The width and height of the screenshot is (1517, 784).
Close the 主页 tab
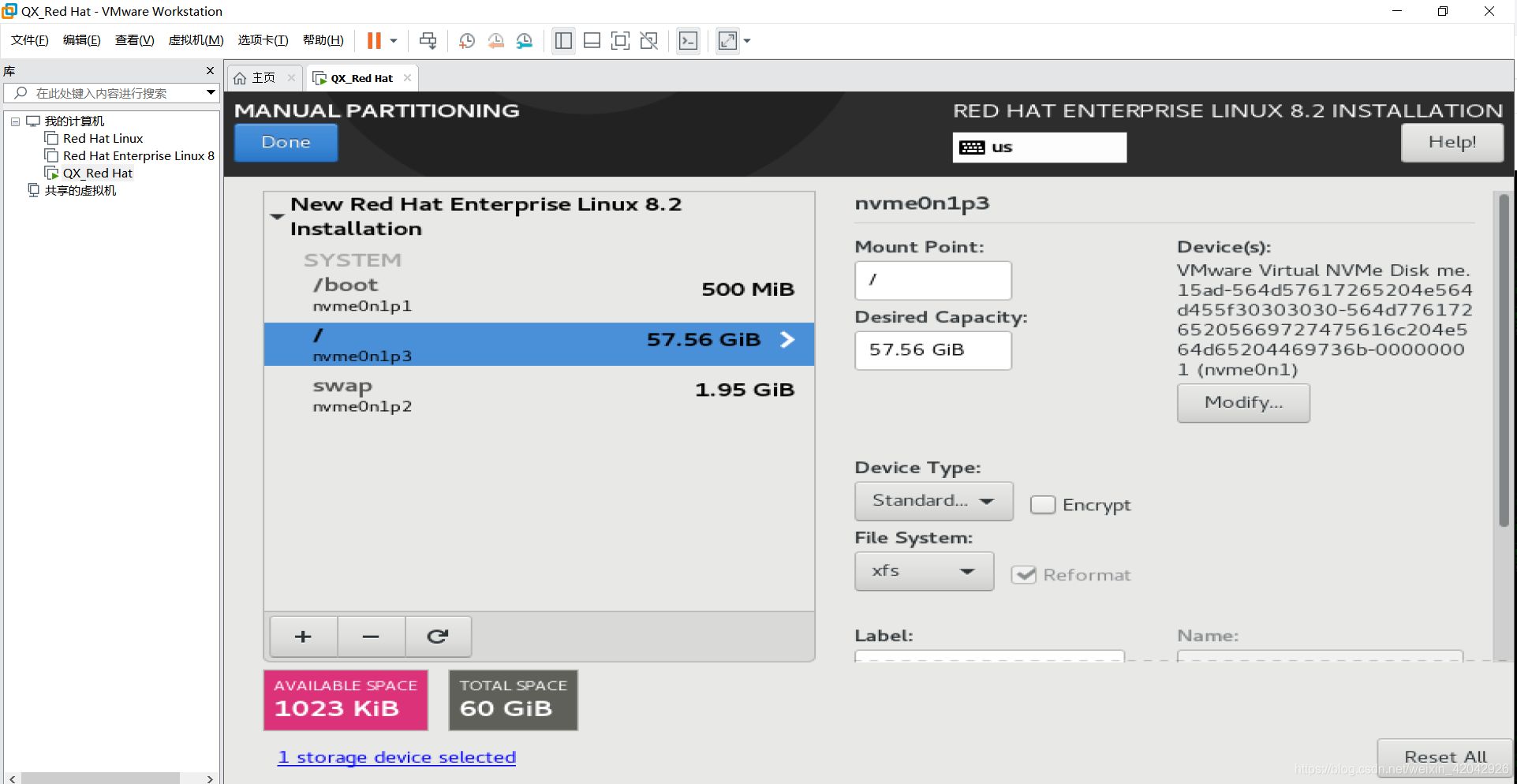tap(291, 77)
